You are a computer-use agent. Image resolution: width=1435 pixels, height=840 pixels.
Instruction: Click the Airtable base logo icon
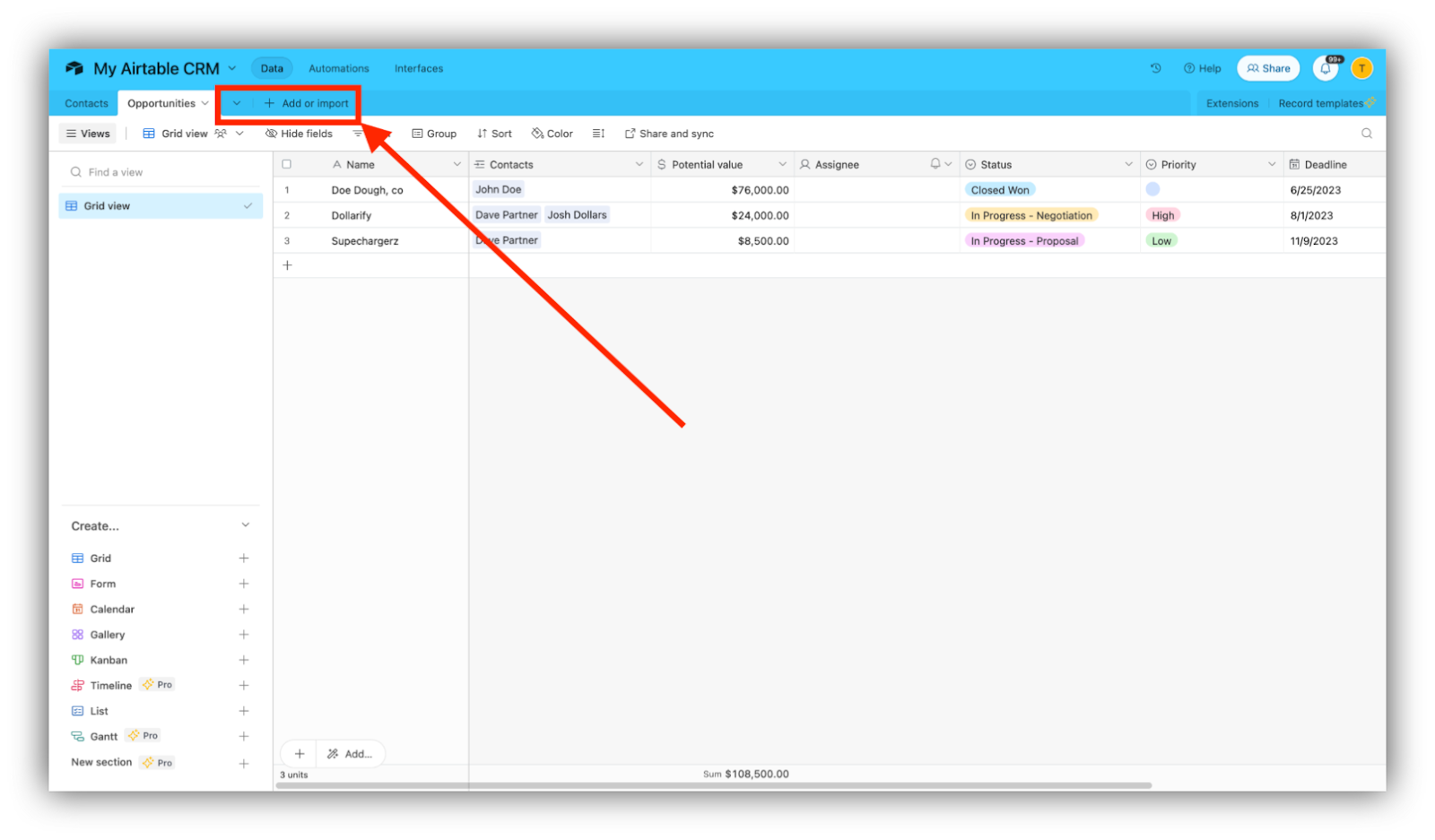point(74,68)
